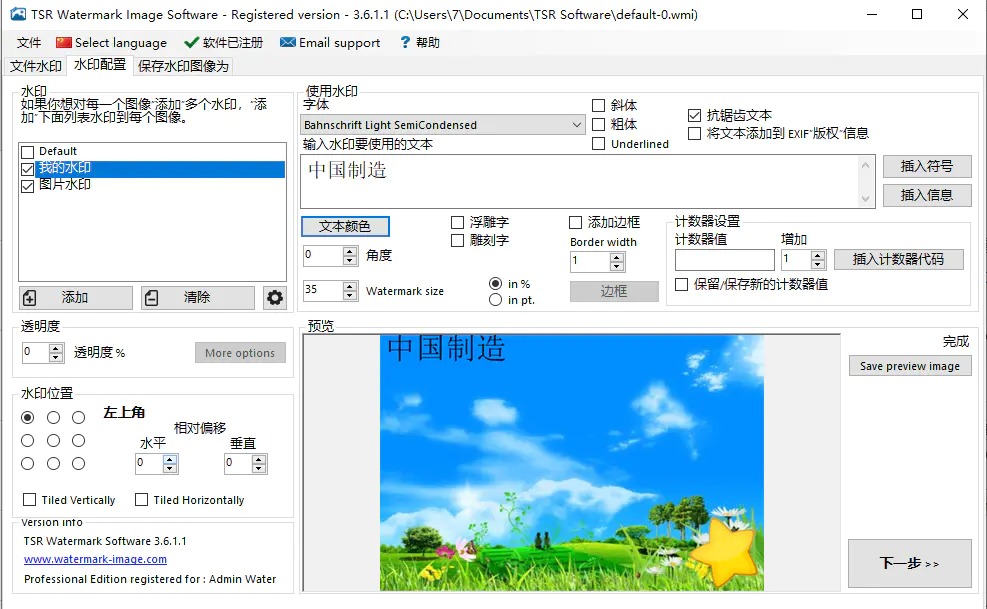
Task: Open the 文本颜色 color picker
Action: [x=345, y=226]
